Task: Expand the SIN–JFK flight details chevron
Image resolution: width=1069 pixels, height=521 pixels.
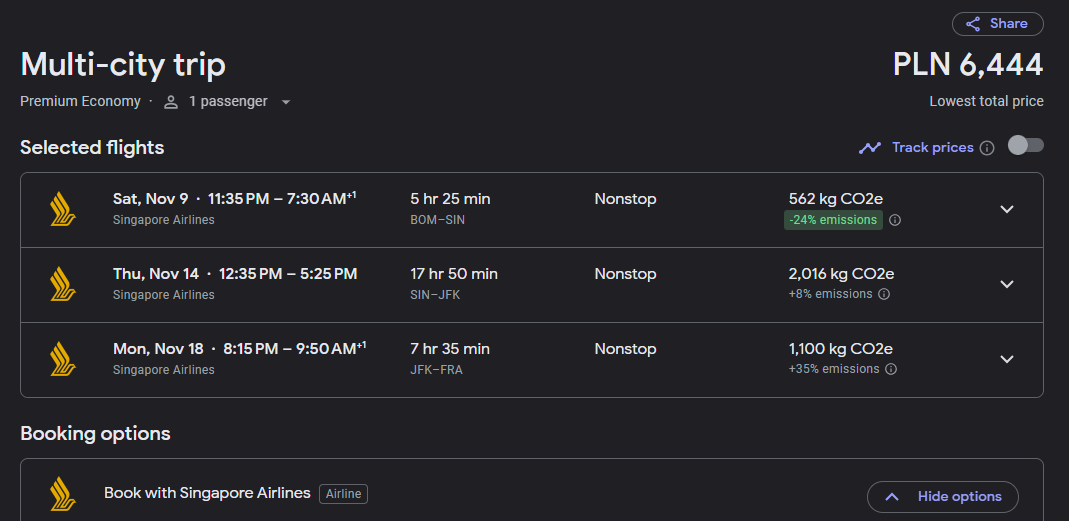Action: (1007, 284)
